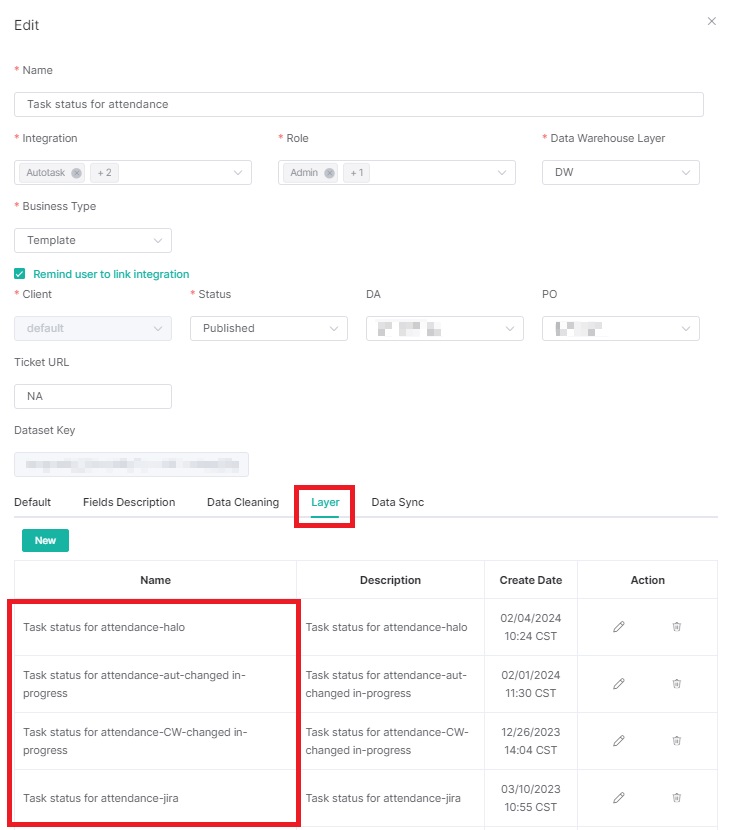Click the New button to add a layer
The width and height of the screenshot is (733, 830).
(x=44, y=539)
